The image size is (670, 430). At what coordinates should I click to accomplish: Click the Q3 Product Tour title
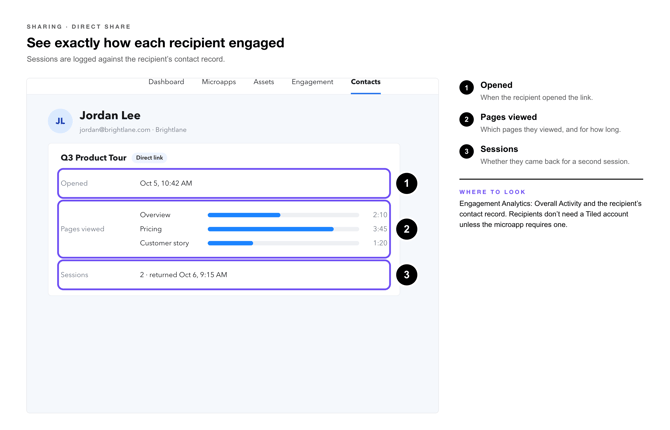(94, 158)
